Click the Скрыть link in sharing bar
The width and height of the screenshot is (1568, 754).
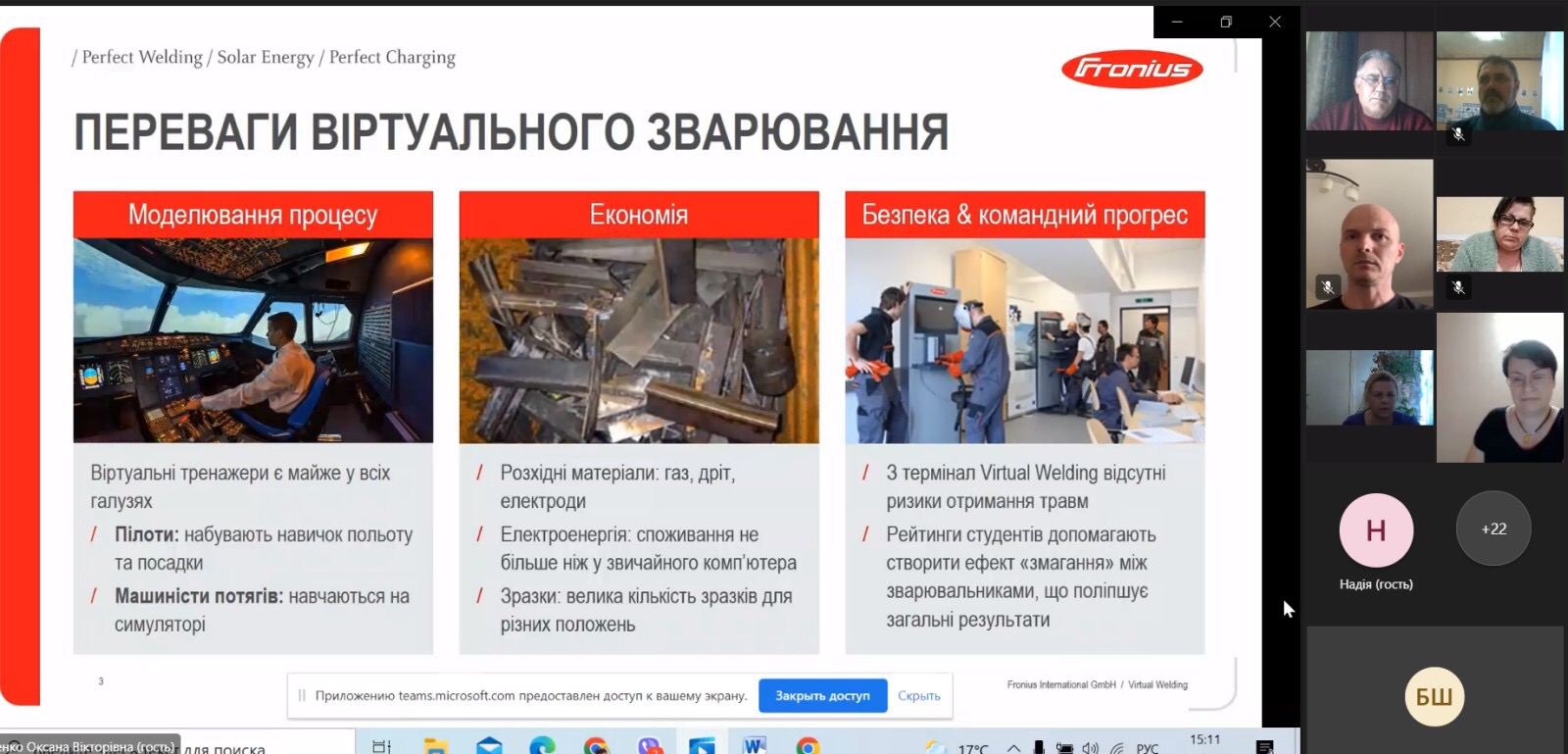click(918, 695)
